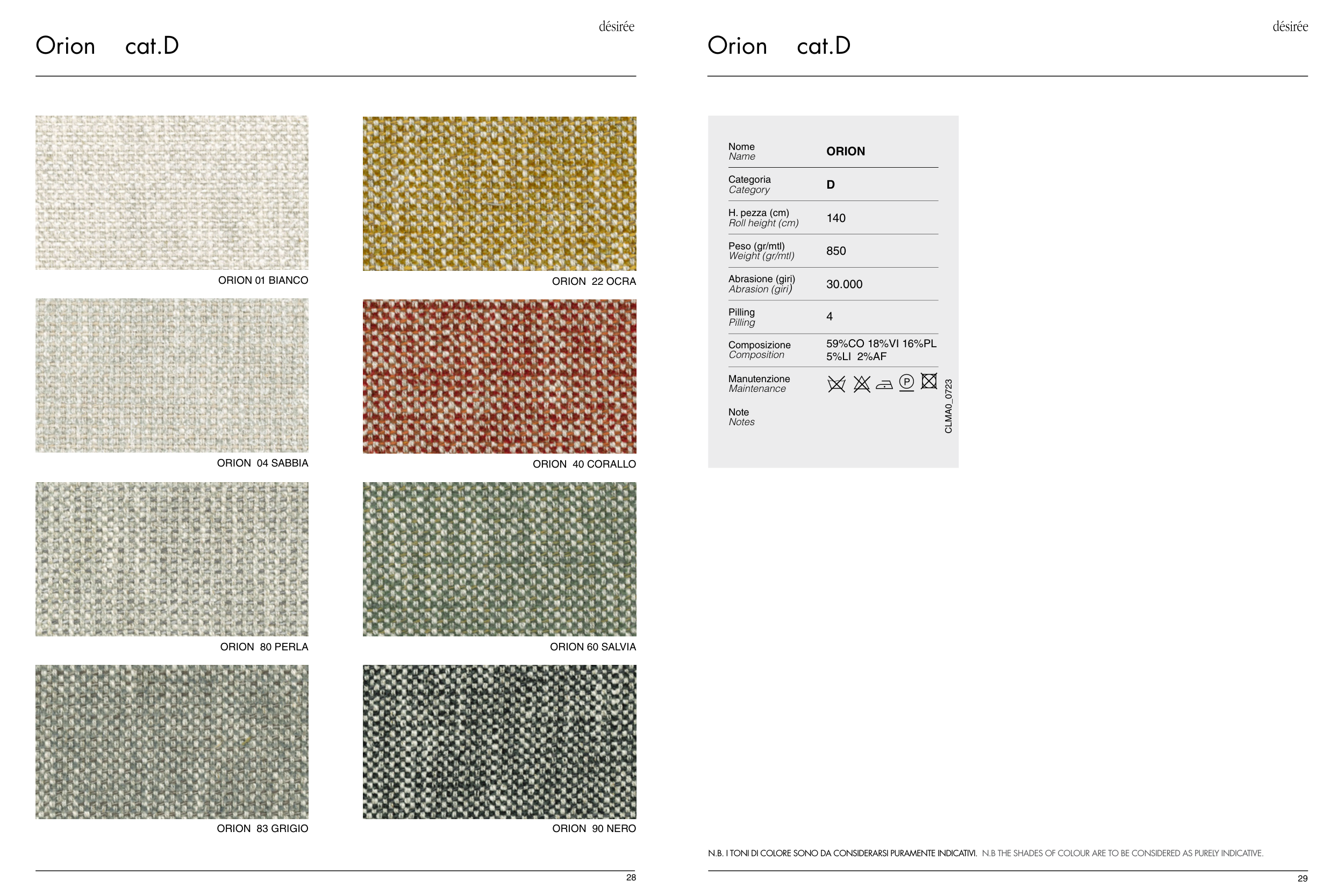The width and height of the screenshot is (1344, 896).
Task: Click the do-not-tumble-dry symbol
Action: [928, 381]
